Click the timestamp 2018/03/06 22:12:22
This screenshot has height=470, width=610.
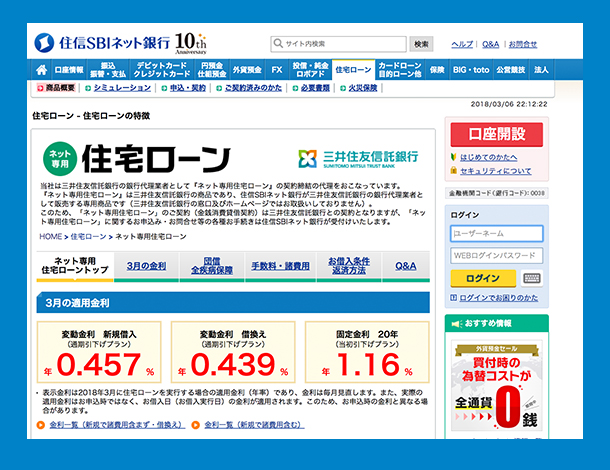click(509, 104)
